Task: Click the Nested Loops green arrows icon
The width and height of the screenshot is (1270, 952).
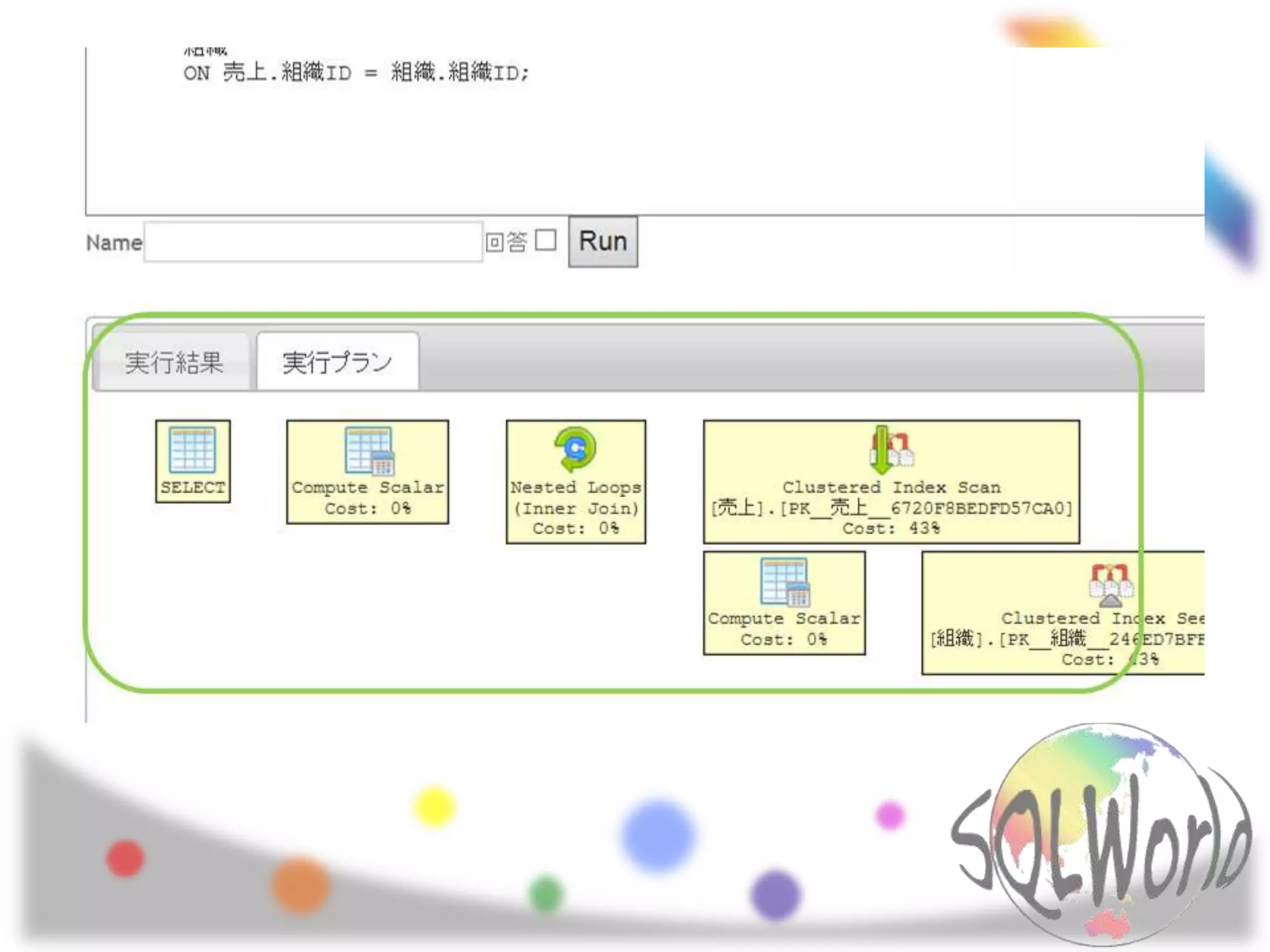Action: click(x=575, y=449)
